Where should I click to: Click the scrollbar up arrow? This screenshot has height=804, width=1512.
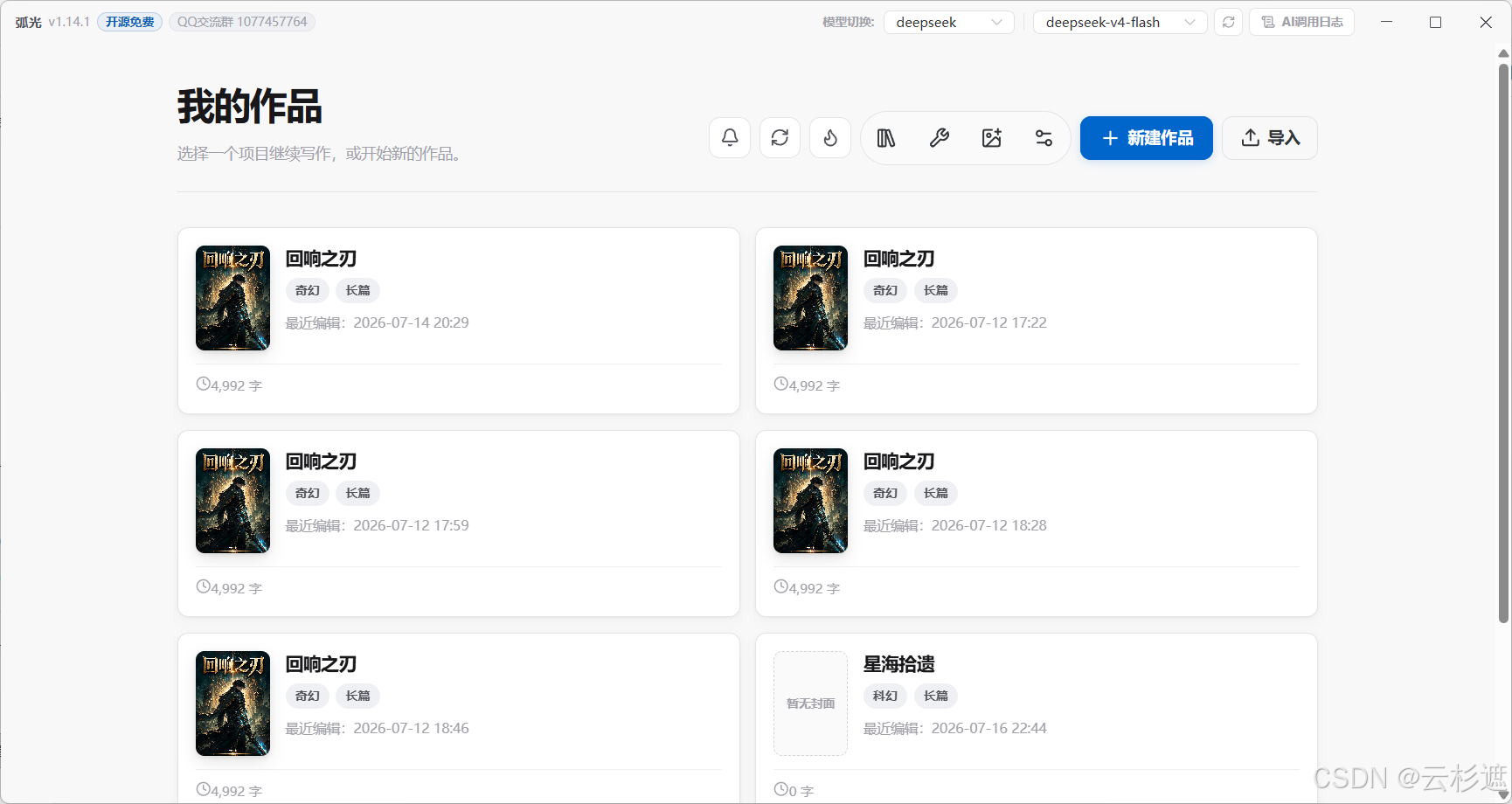[1503, 54]
